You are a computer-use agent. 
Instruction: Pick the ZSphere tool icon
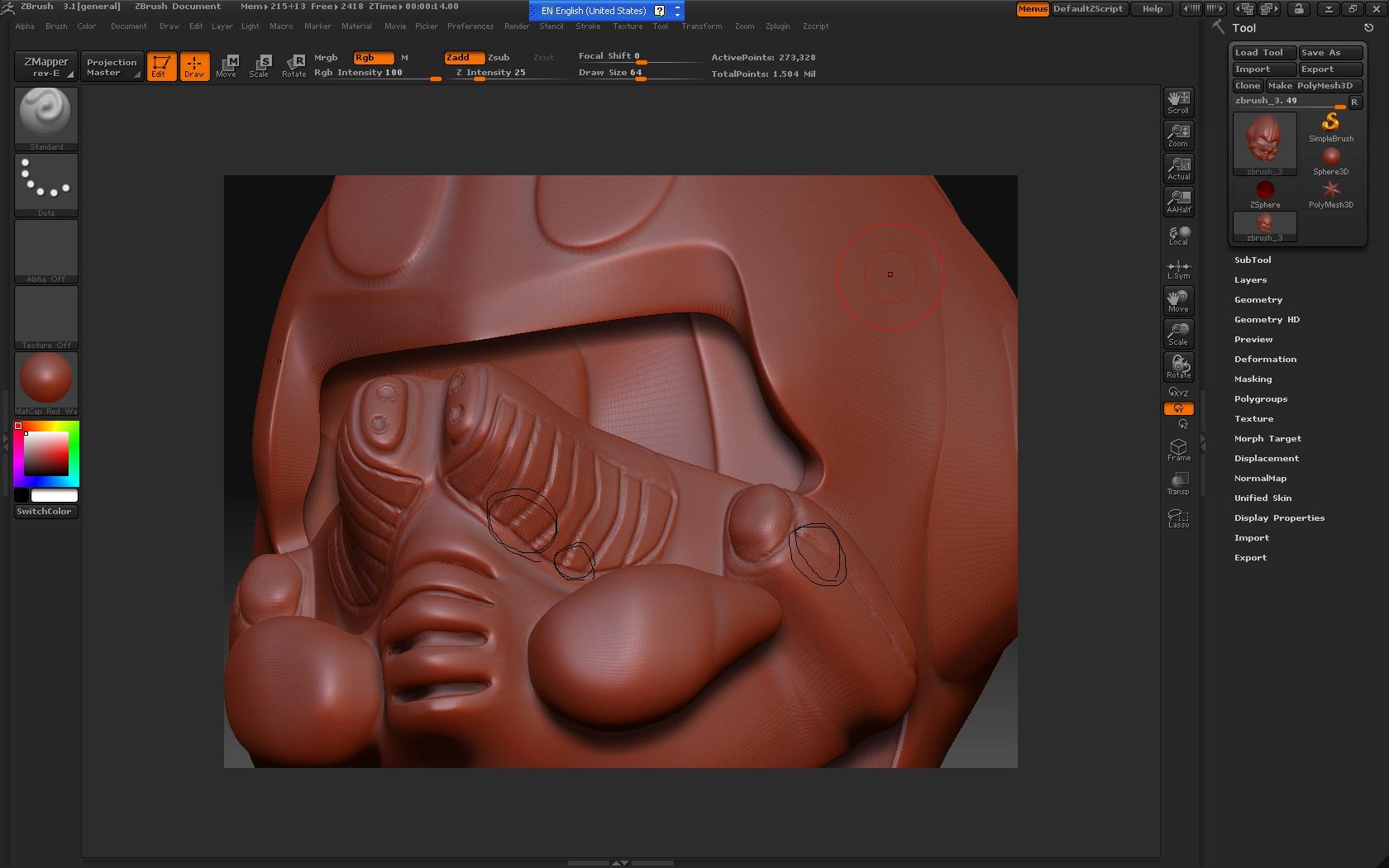[1264, 193]
